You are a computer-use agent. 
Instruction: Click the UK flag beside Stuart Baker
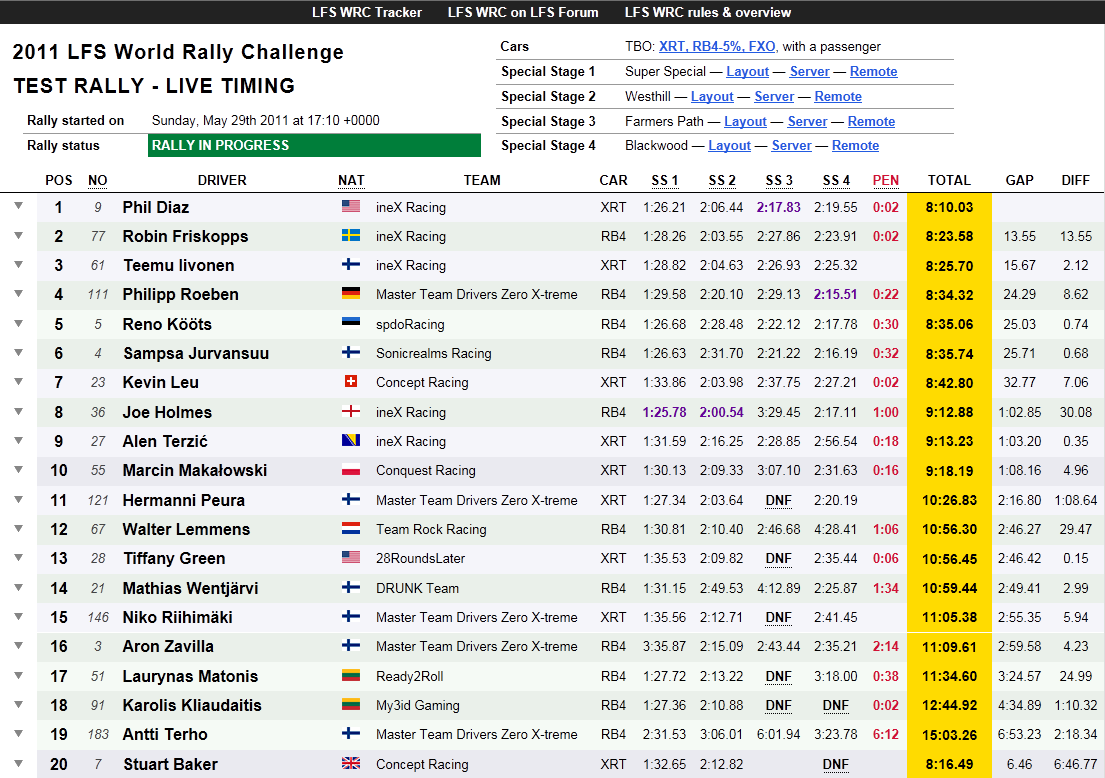tap(350, 764)
